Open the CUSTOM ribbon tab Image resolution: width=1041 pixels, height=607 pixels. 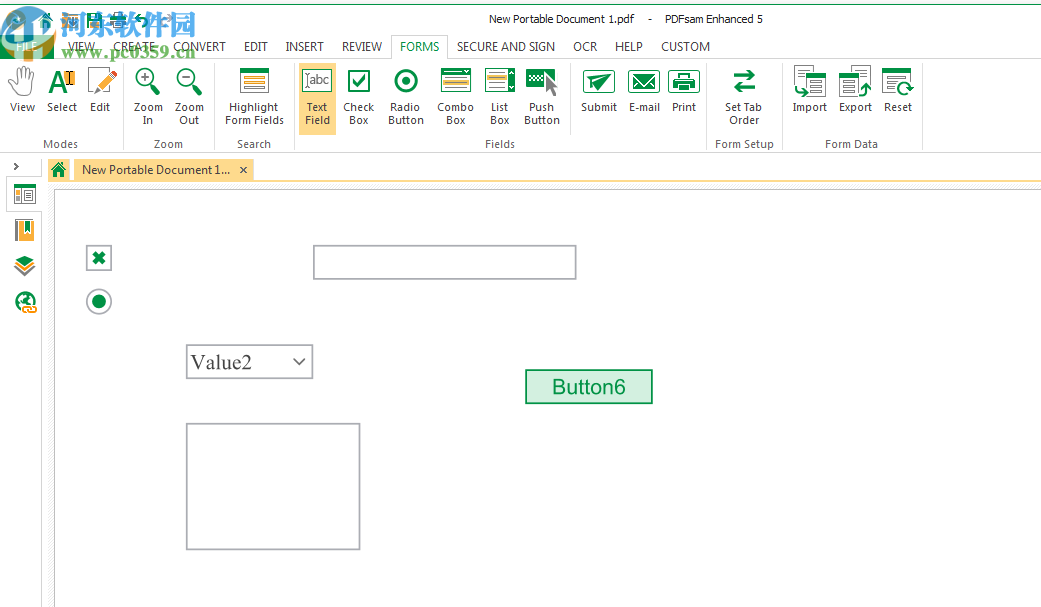(685, 46)
